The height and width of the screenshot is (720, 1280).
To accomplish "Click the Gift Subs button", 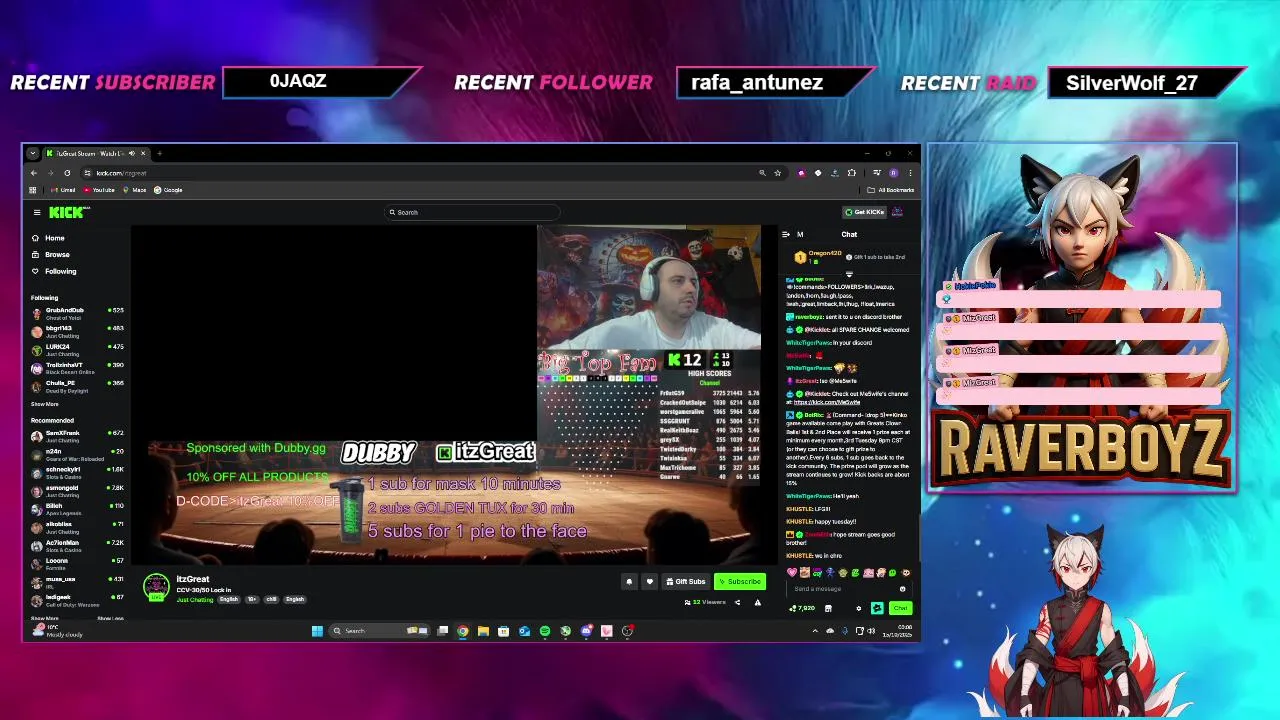I will 686,581.
